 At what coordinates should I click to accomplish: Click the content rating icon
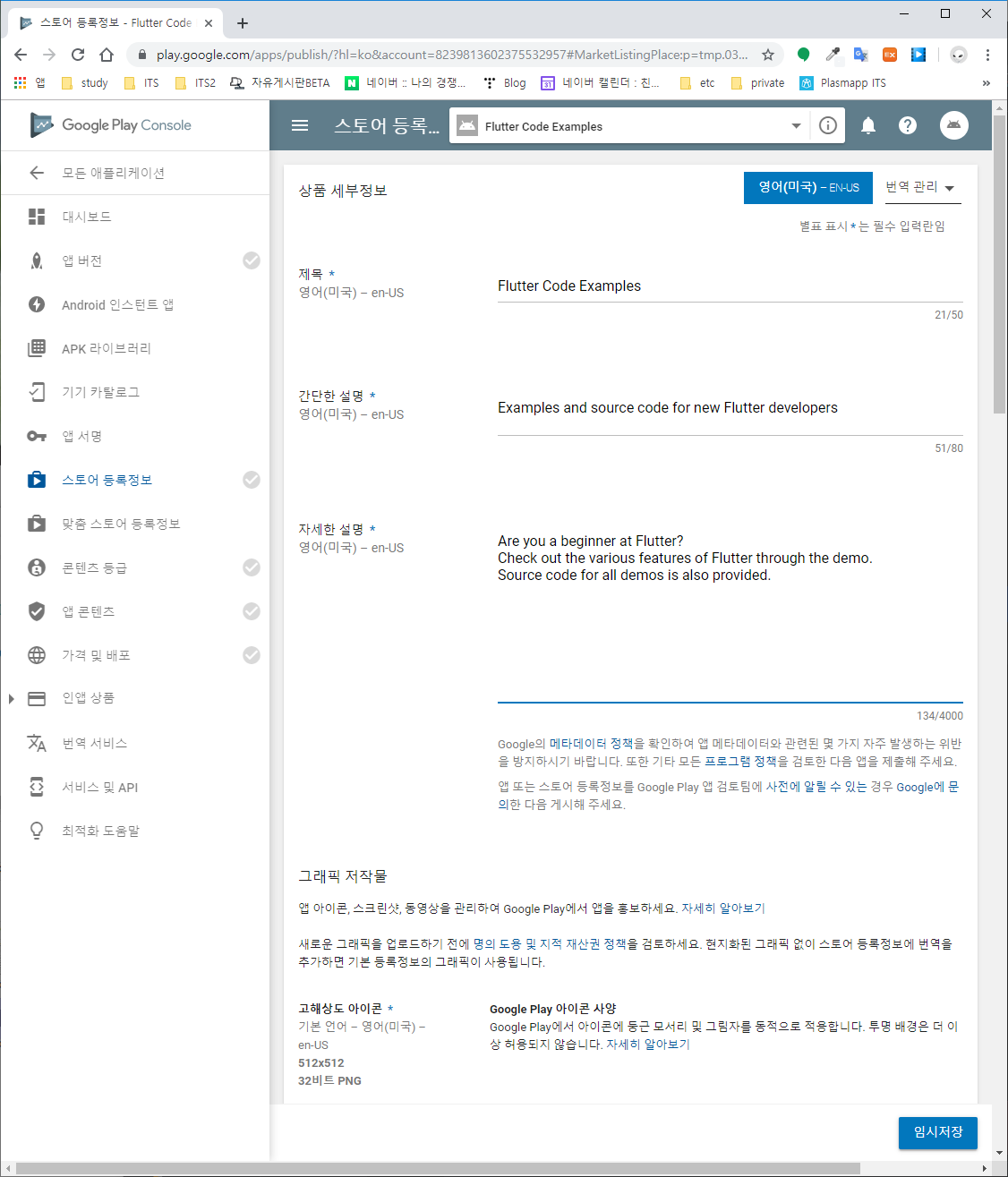pos(37,567)
